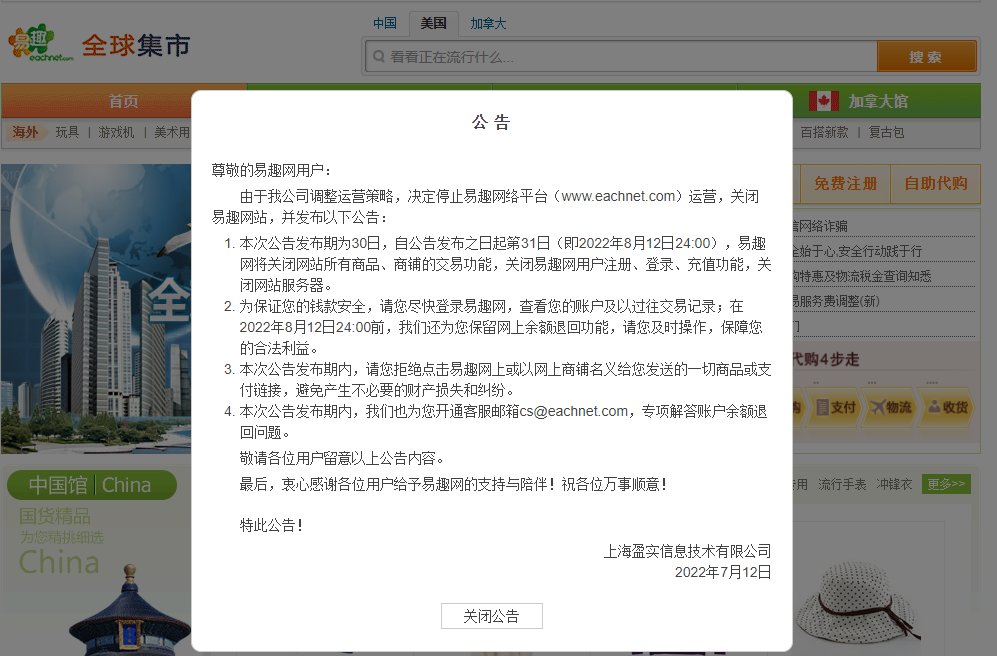Focus the 看看正在流行什么 search box
The image size is (997, 656).
point(621,57)
